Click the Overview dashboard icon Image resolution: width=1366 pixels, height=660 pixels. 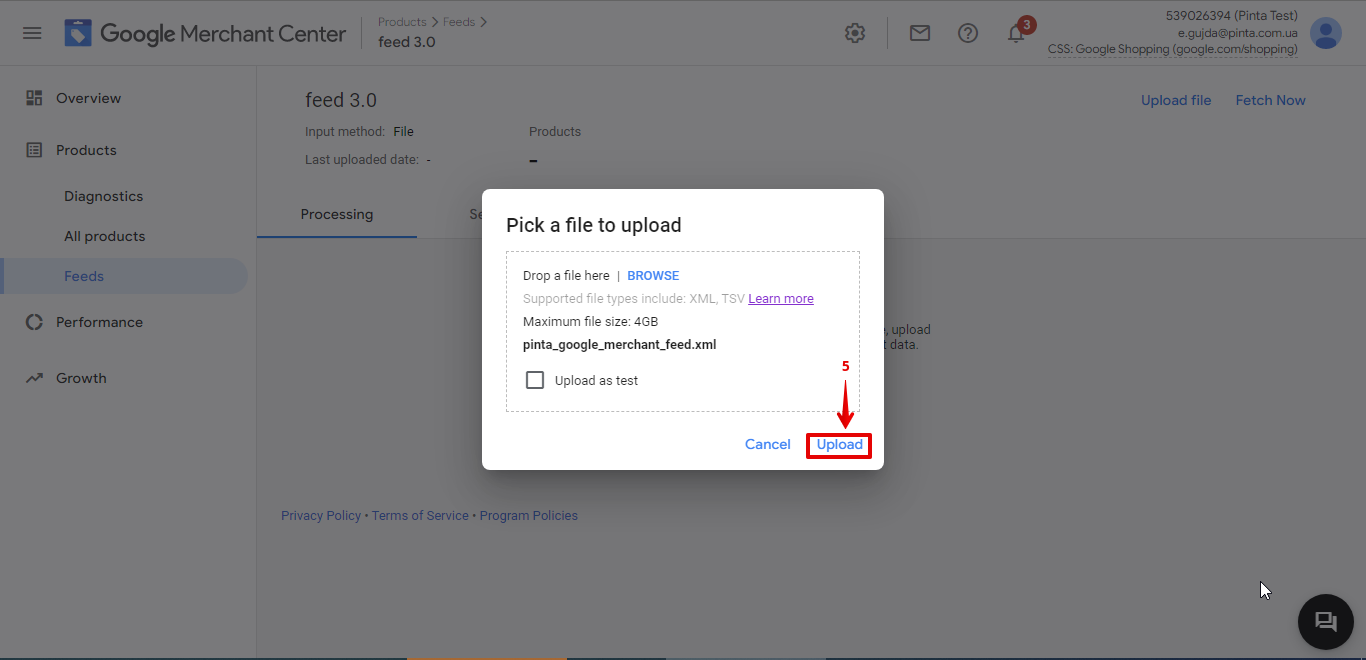pyautogui.click(x=34, y=98)
